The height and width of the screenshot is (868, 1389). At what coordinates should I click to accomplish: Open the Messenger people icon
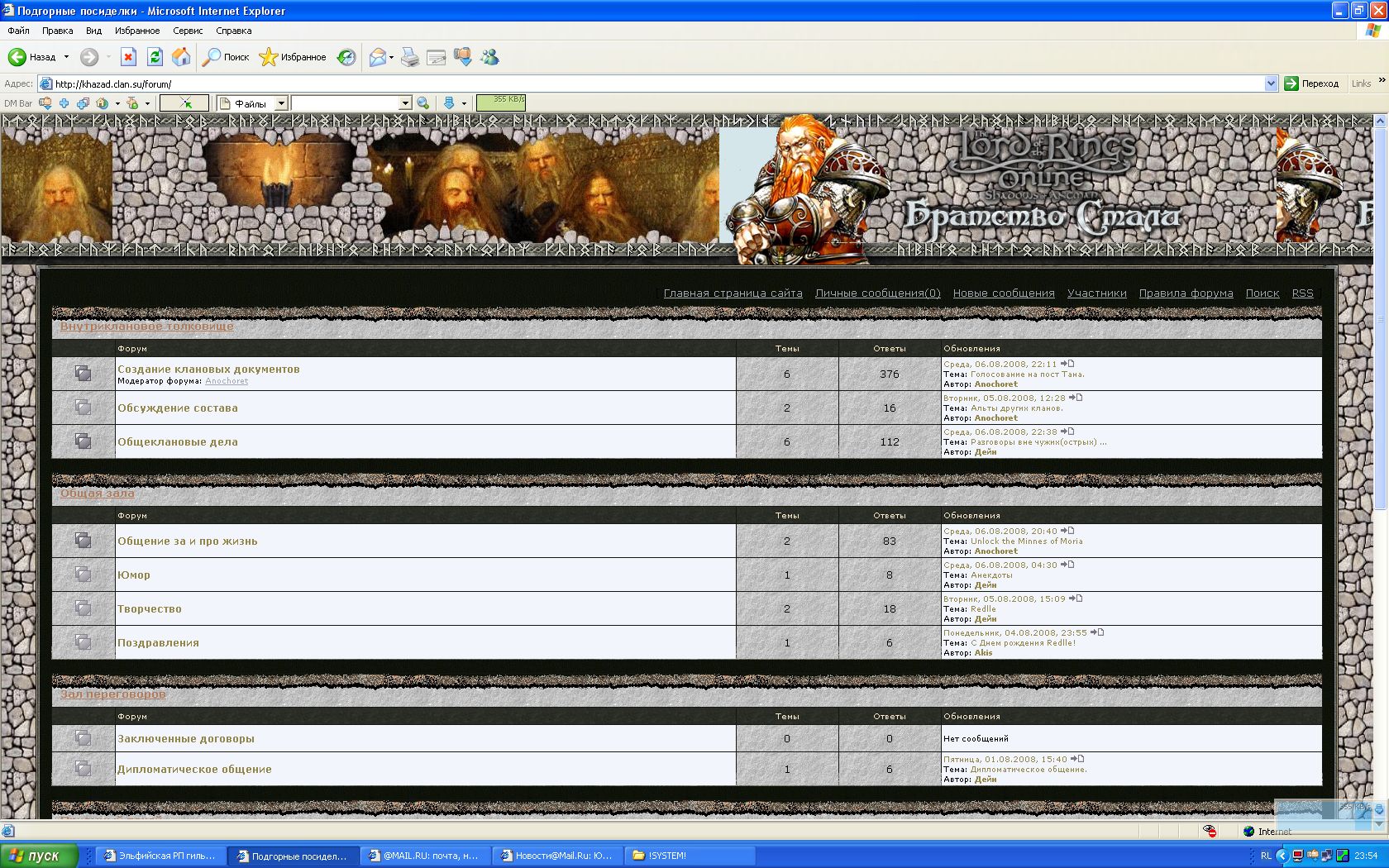pyautogui.click(x=489, y=57)
